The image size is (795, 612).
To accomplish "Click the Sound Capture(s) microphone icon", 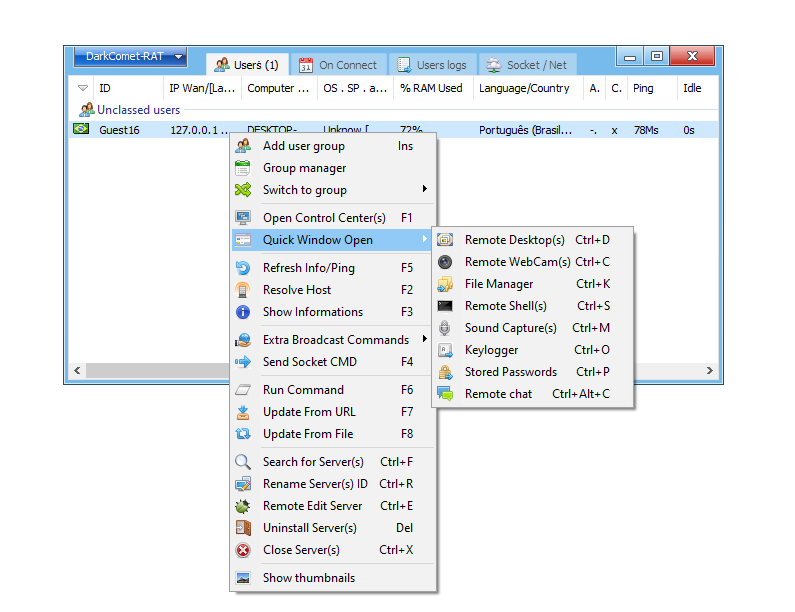I will click(x=445, y=328).
